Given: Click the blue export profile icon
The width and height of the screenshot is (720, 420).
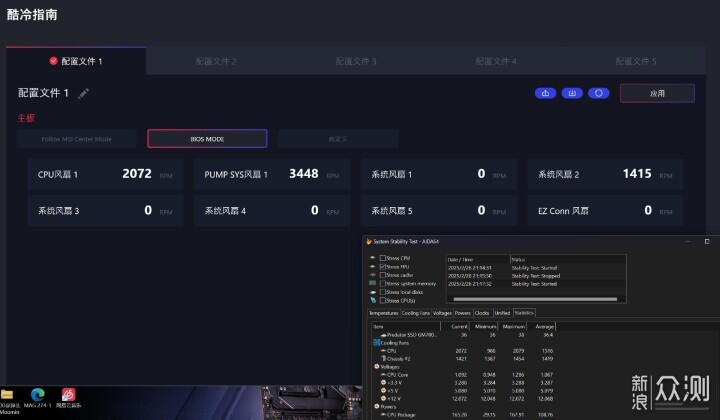Looking at the screenshot, I should tap(545, 93).
